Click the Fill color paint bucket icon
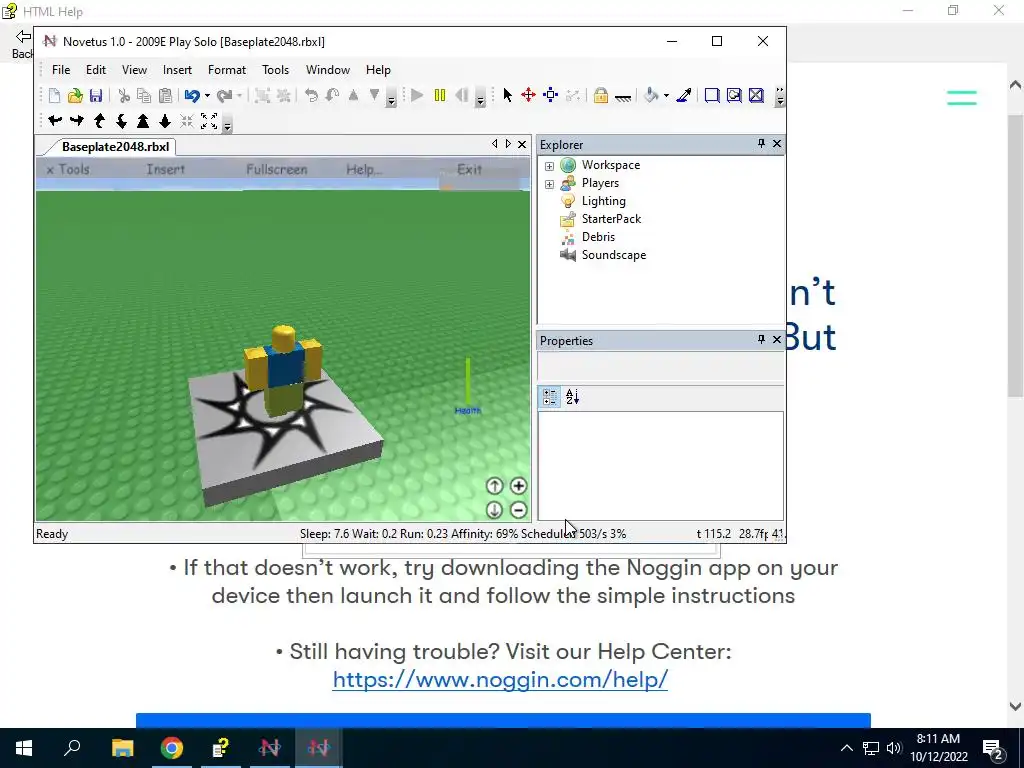 (x=651, y=96)
